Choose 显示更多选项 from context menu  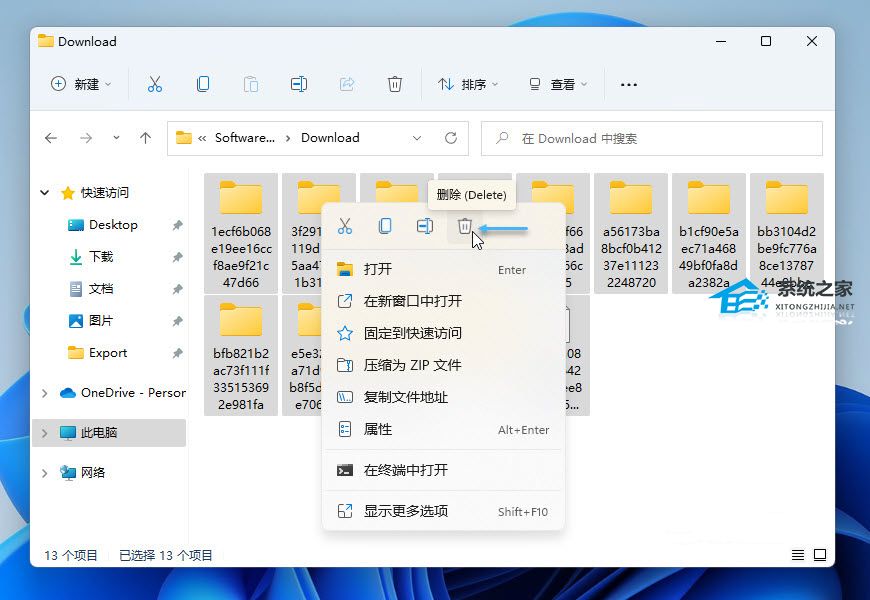pos(405,511)
